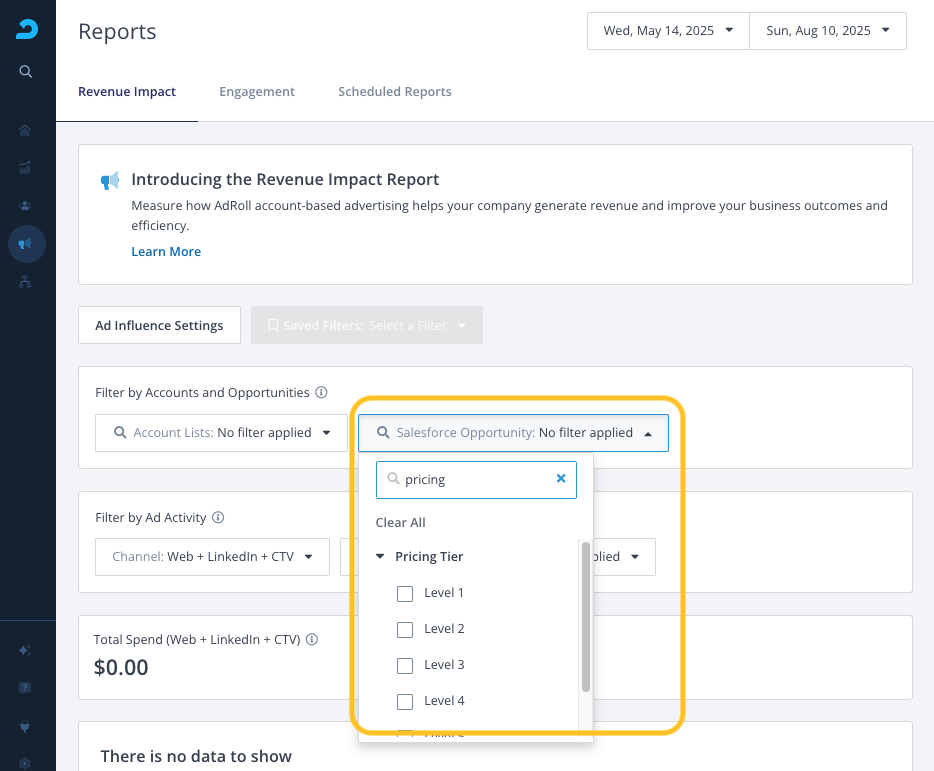
Task: Click info icon beside Total Spend
Action: point(312,639)
